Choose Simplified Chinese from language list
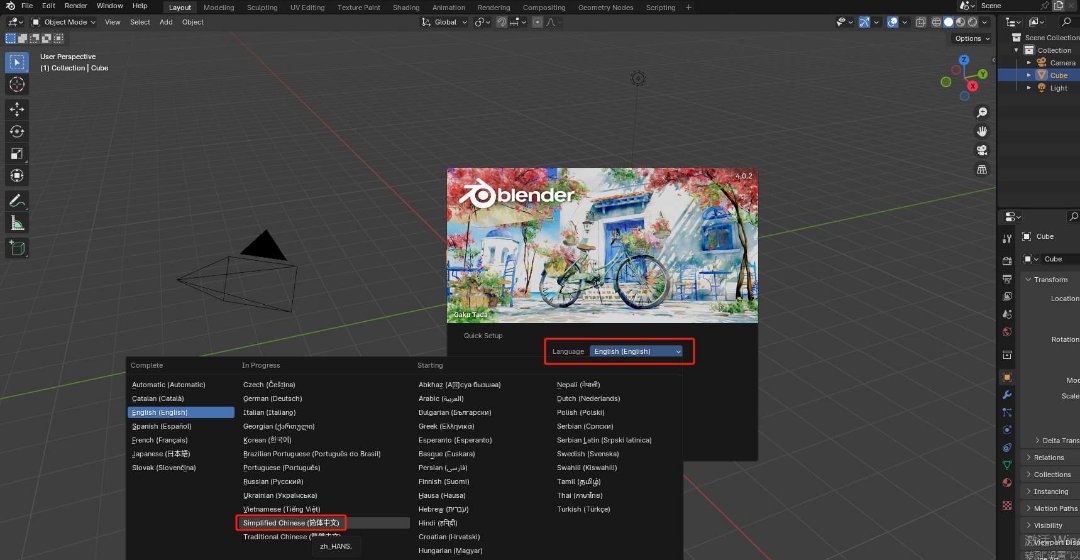Screen dimensions: 1080x560 tap(291, 522)
